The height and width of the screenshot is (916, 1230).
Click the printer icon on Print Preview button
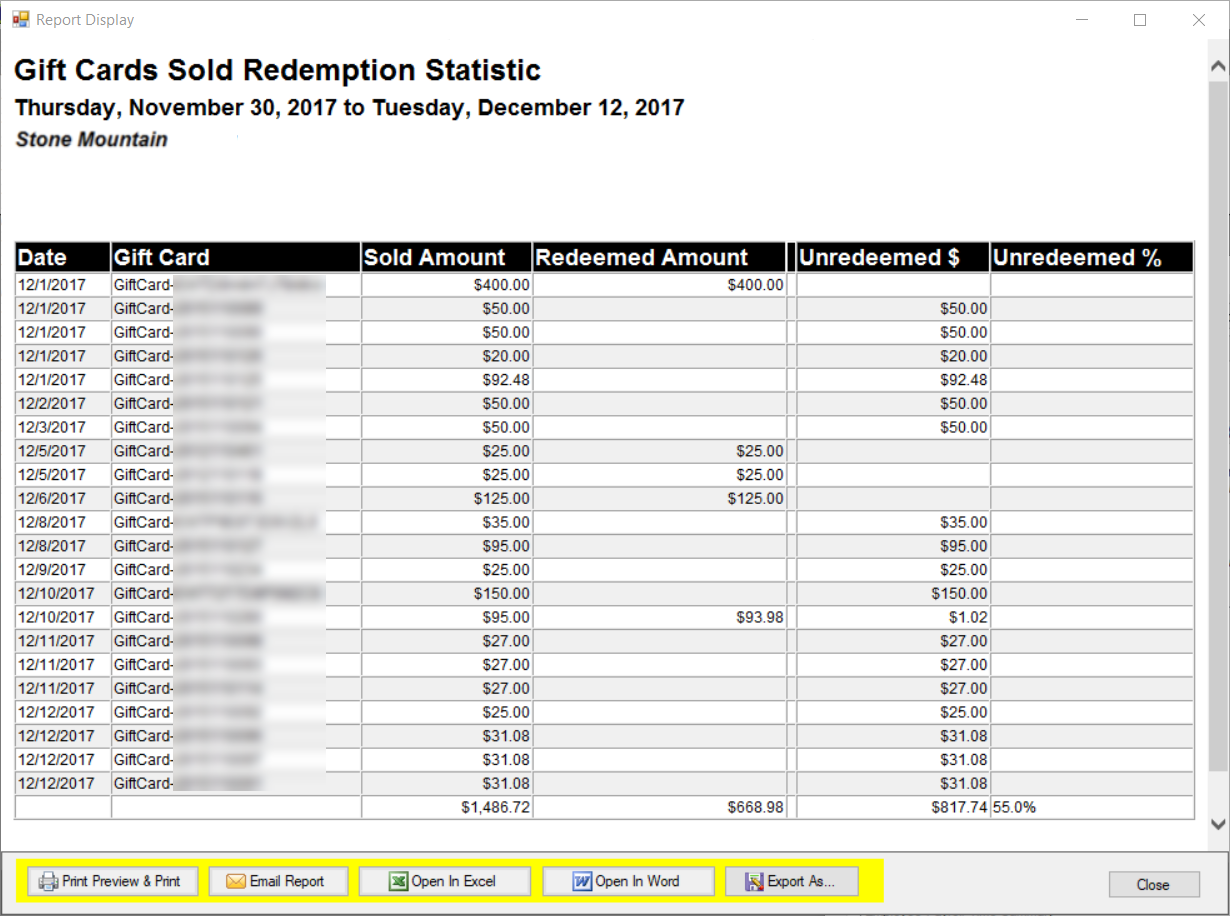click(x=48, y=881)
